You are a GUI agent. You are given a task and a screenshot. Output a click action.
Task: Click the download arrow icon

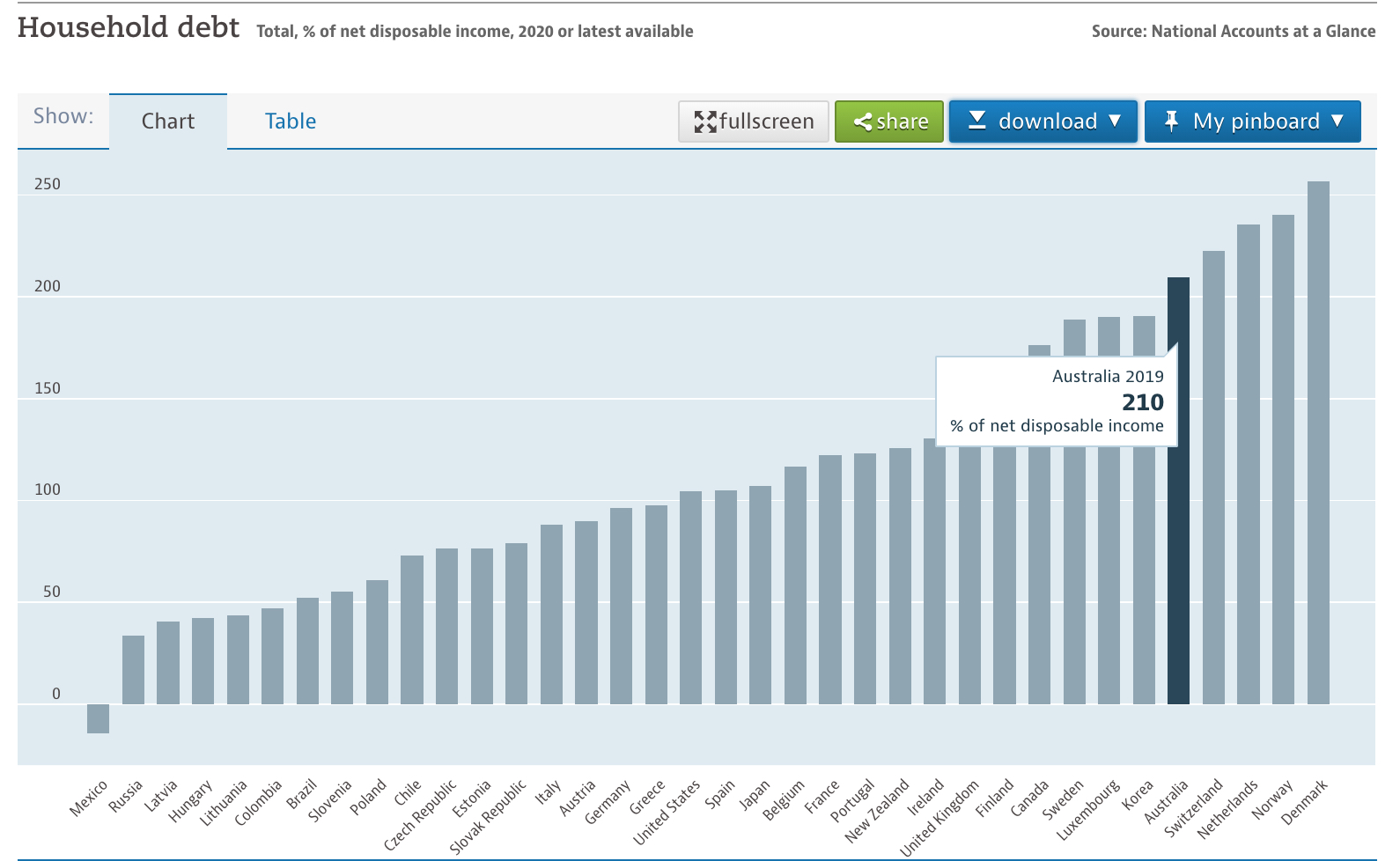[x=976, y=121]
